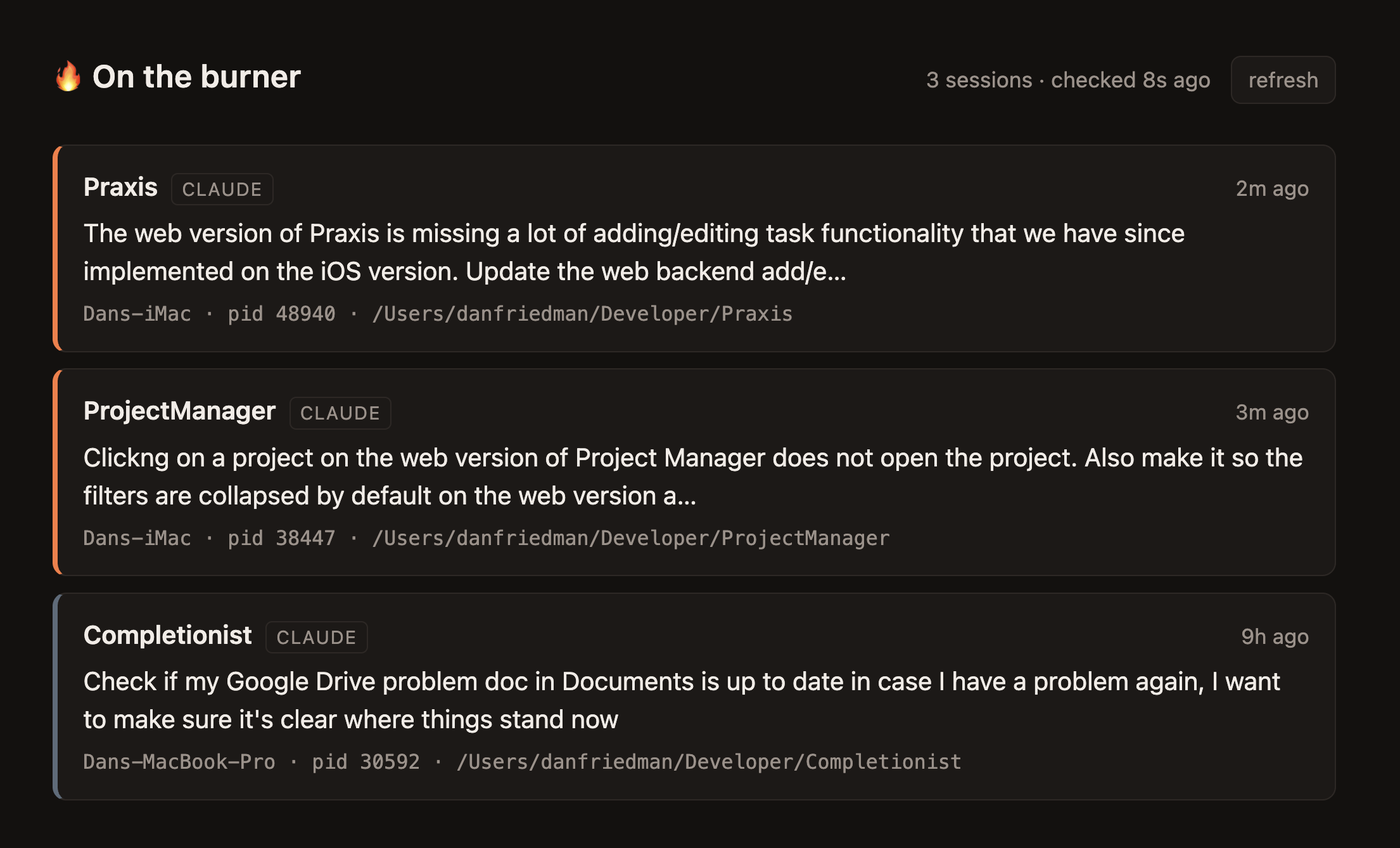Click the Praxis prompt about missing task functionality
The width and height of the screenshot is (1400, 848).
pyautogui.click(x=634, y=252)
